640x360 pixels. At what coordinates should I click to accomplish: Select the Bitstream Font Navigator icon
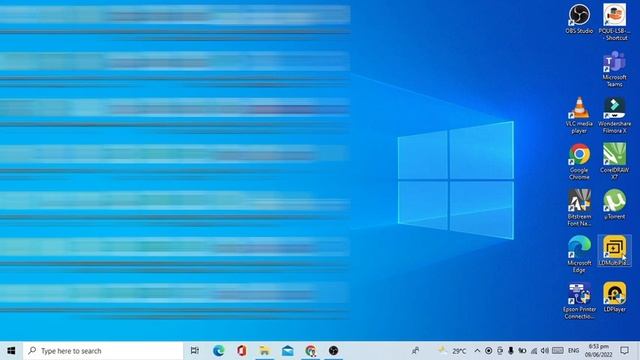[x=579, y=208]
